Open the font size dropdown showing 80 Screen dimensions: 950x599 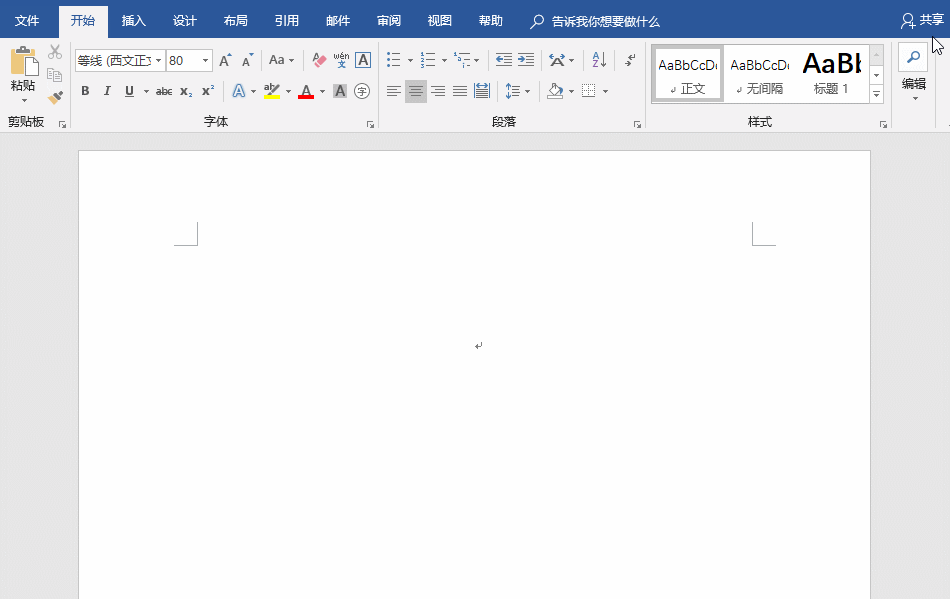click(x=206, y=61)
